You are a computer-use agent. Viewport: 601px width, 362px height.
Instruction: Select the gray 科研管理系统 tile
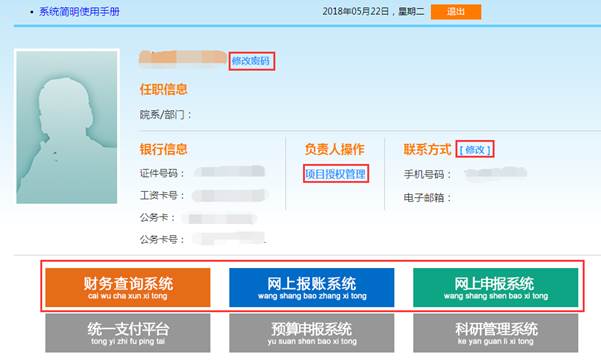coord(495,333)
